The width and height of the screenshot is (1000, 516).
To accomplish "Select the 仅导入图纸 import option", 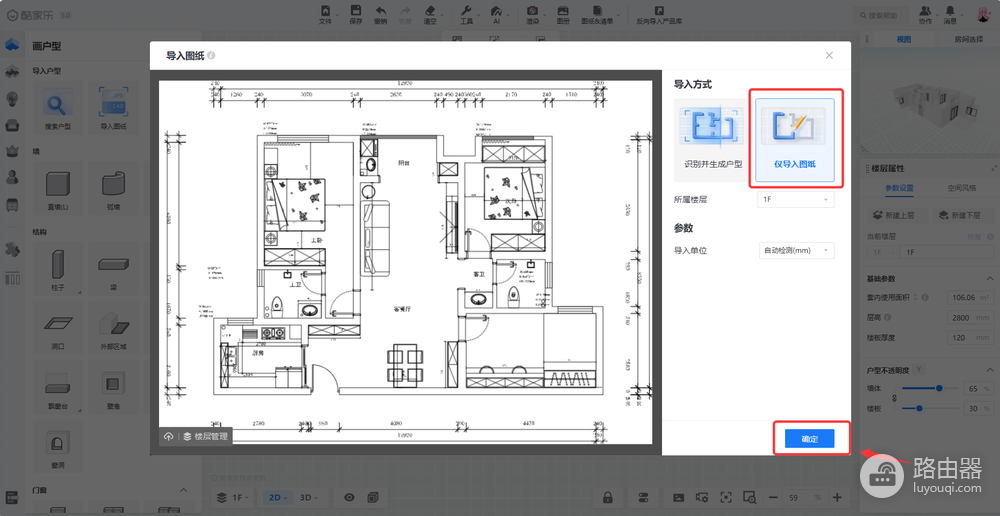I will pyautogui.click(x=795, y=140).
